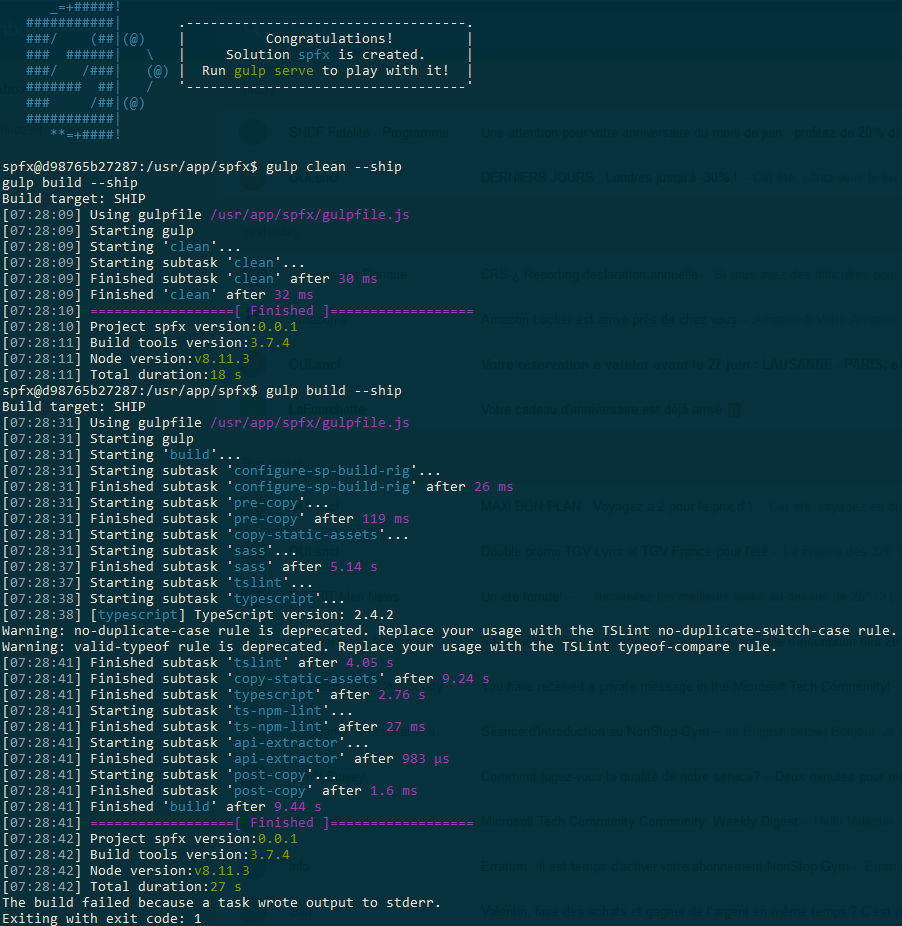Click 'Finished subtask sass after 5.14 s' line

click(190, 567)
